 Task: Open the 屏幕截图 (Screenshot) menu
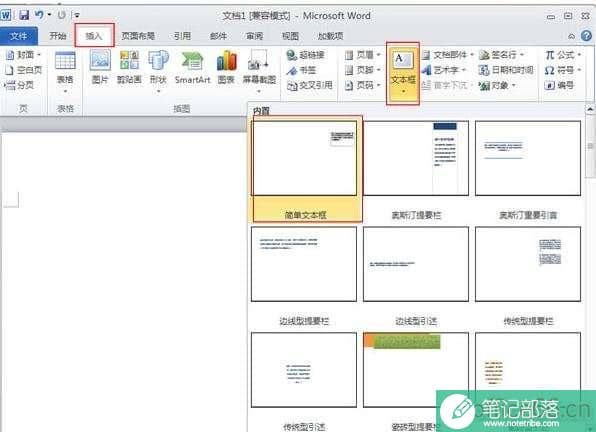click(x=259, y=71)
